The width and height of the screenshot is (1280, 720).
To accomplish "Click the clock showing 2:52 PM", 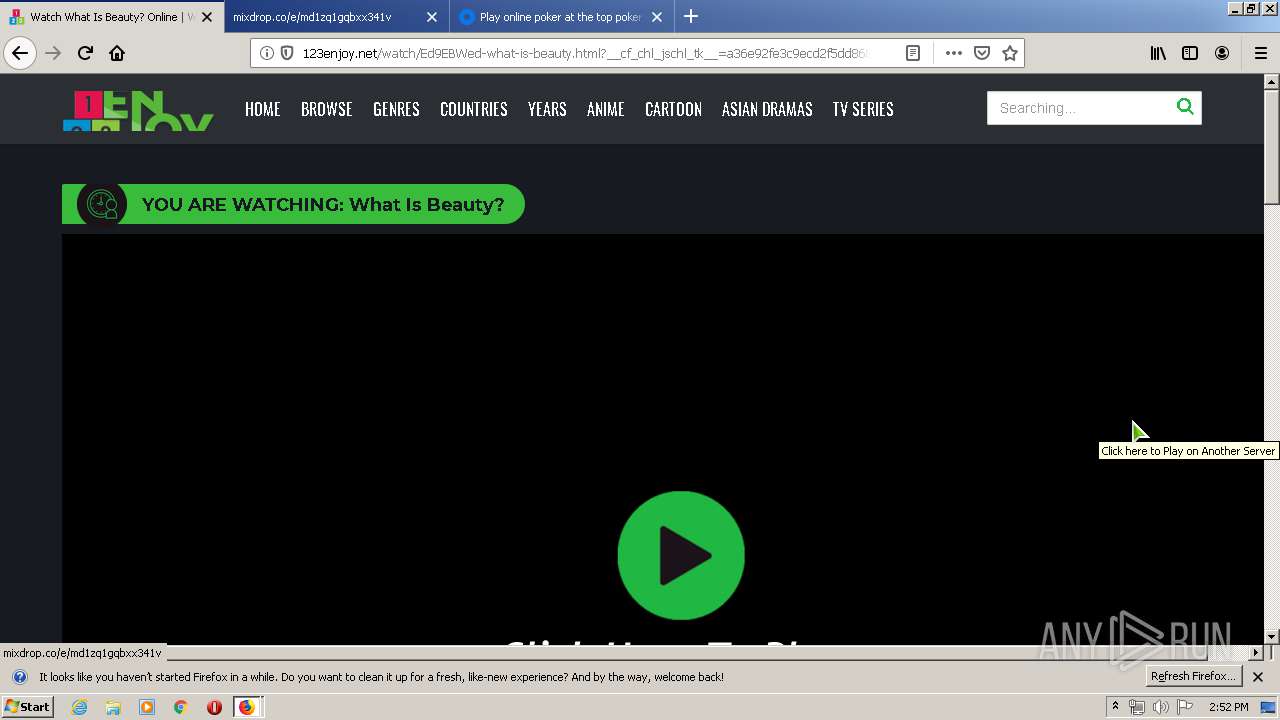I will click(x=1228, y=707).
